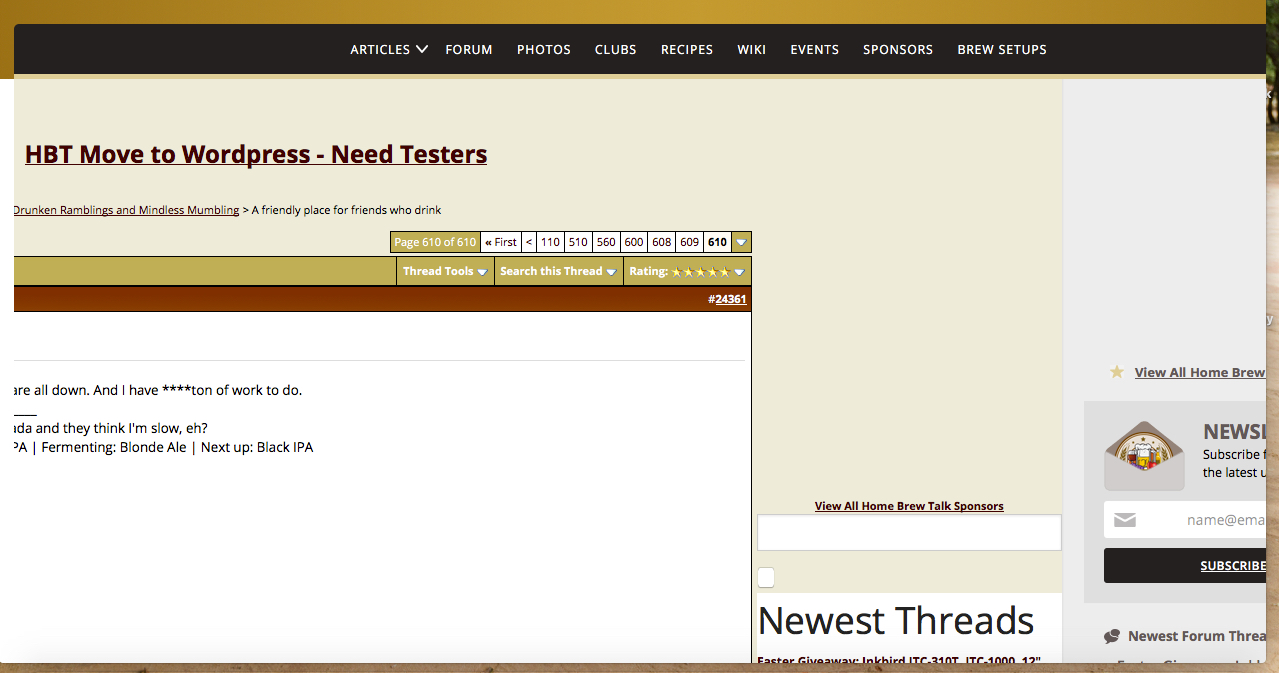The width and height of the screenshot is (1280, 674).
Task: Focus the empty field below sponsors link
Action: pos(909,532)
